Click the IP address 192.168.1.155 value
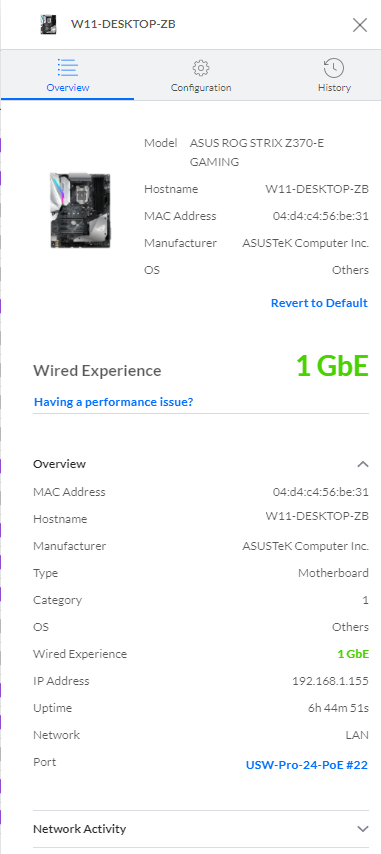 point(330,681)
